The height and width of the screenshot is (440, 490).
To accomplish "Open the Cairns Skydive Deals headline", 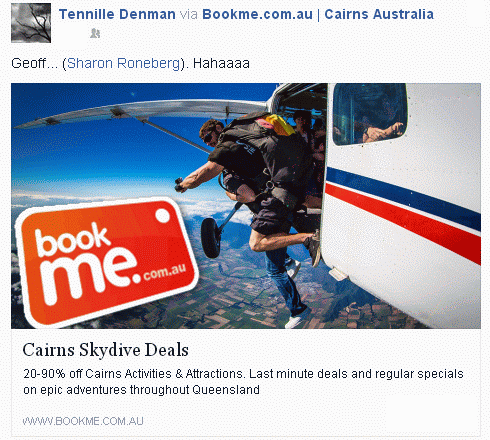I will pyautogui.click(x=106, y=350).
